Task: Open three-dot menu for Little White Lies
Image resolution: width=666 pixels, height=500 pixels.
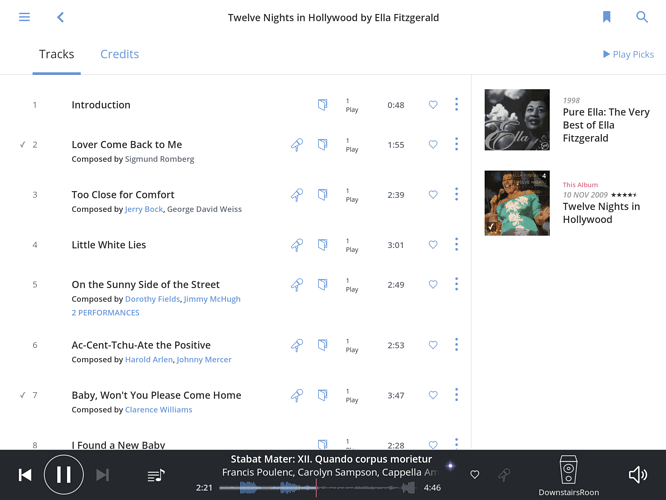Action: 457,244
